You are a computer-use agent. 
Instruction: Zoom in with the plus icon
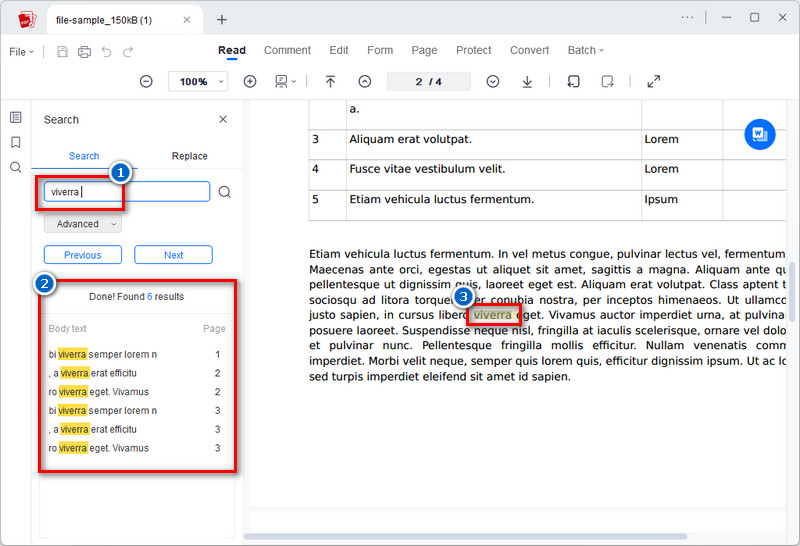250,81
